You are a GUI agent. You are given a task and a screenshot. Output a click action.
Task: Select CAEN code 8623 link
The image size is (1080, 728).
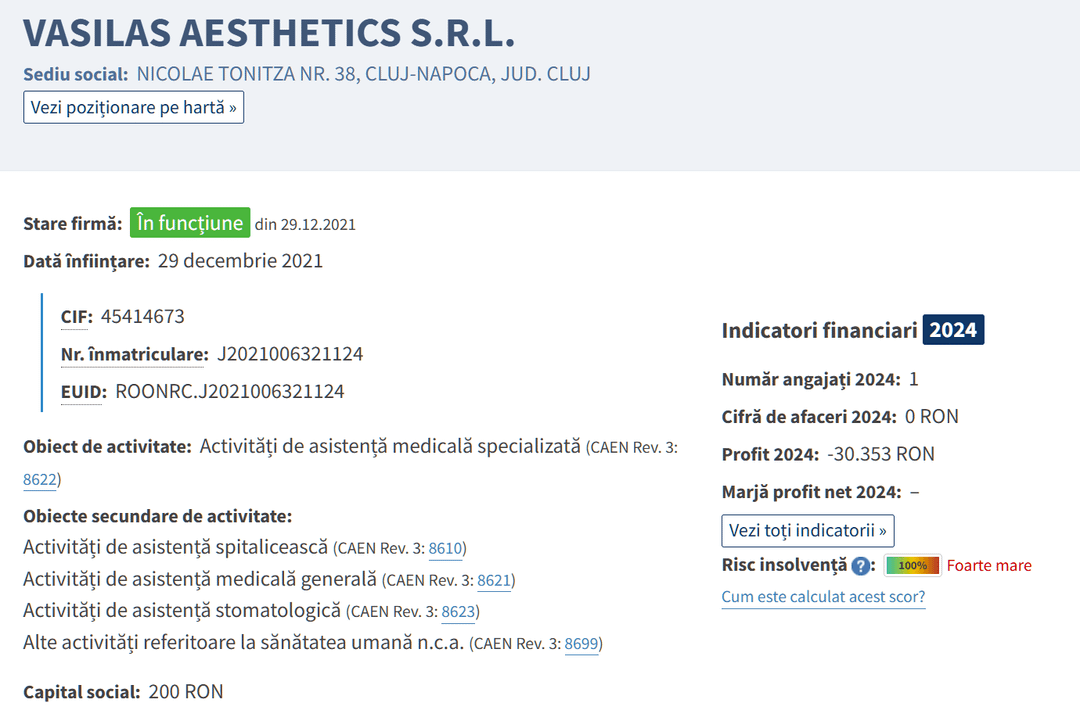459,611
